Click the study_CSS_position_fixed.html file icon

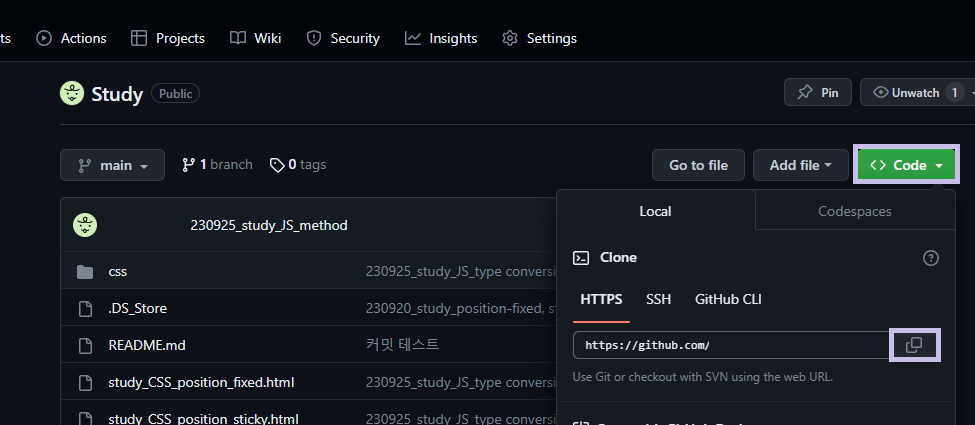[x=85, y=382]
